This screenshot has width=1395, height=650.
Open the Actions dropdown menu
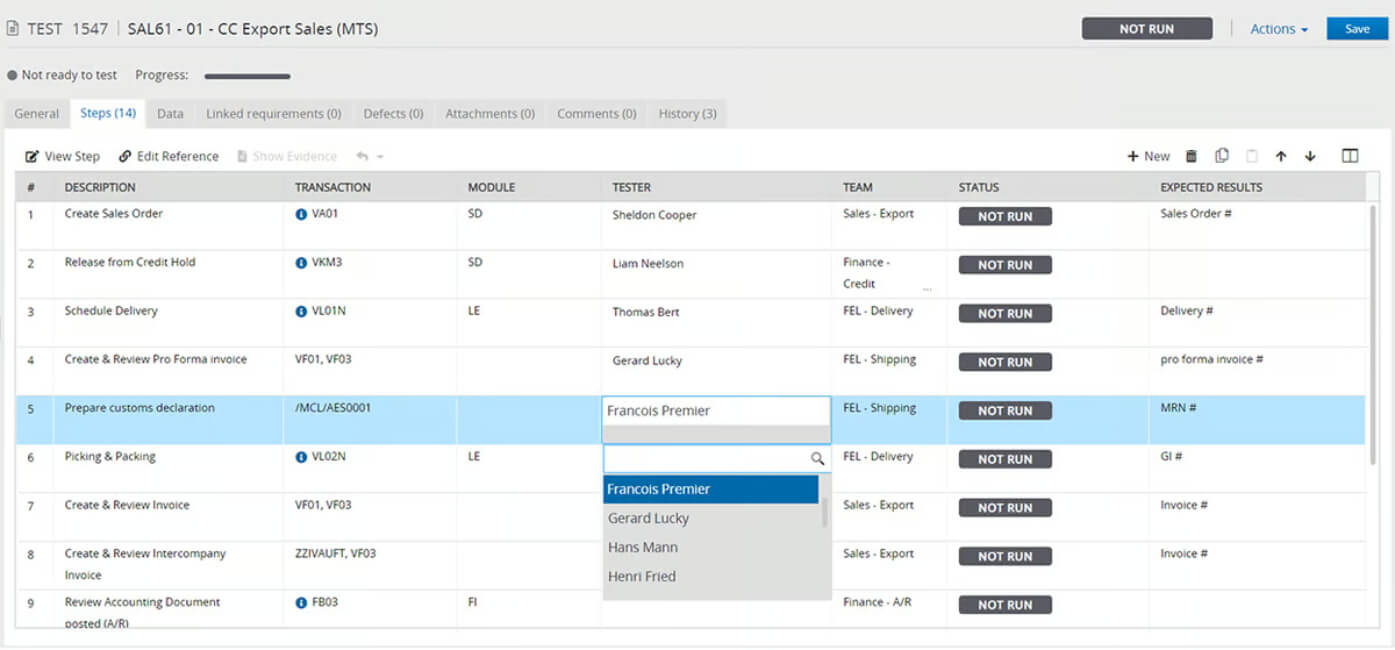[1279, 29]
